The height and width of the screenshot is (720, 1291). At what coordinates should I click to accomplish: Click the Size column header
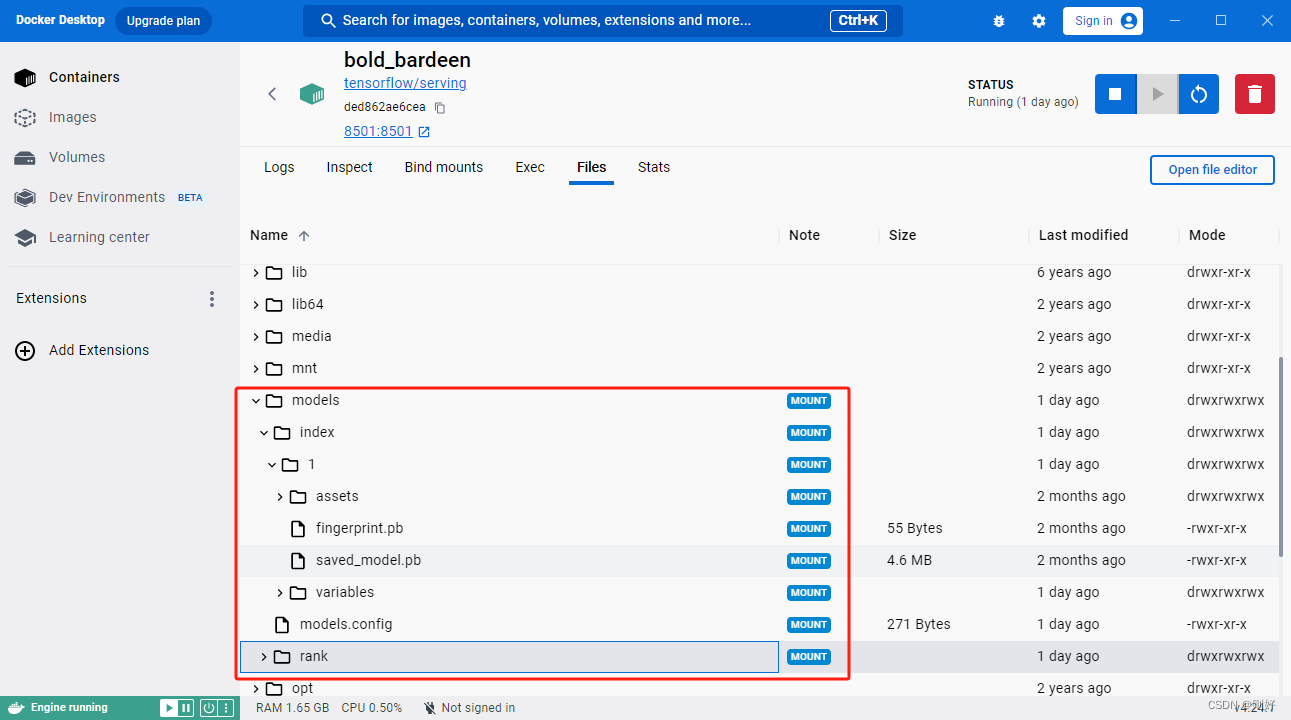(x=902, y=235)
